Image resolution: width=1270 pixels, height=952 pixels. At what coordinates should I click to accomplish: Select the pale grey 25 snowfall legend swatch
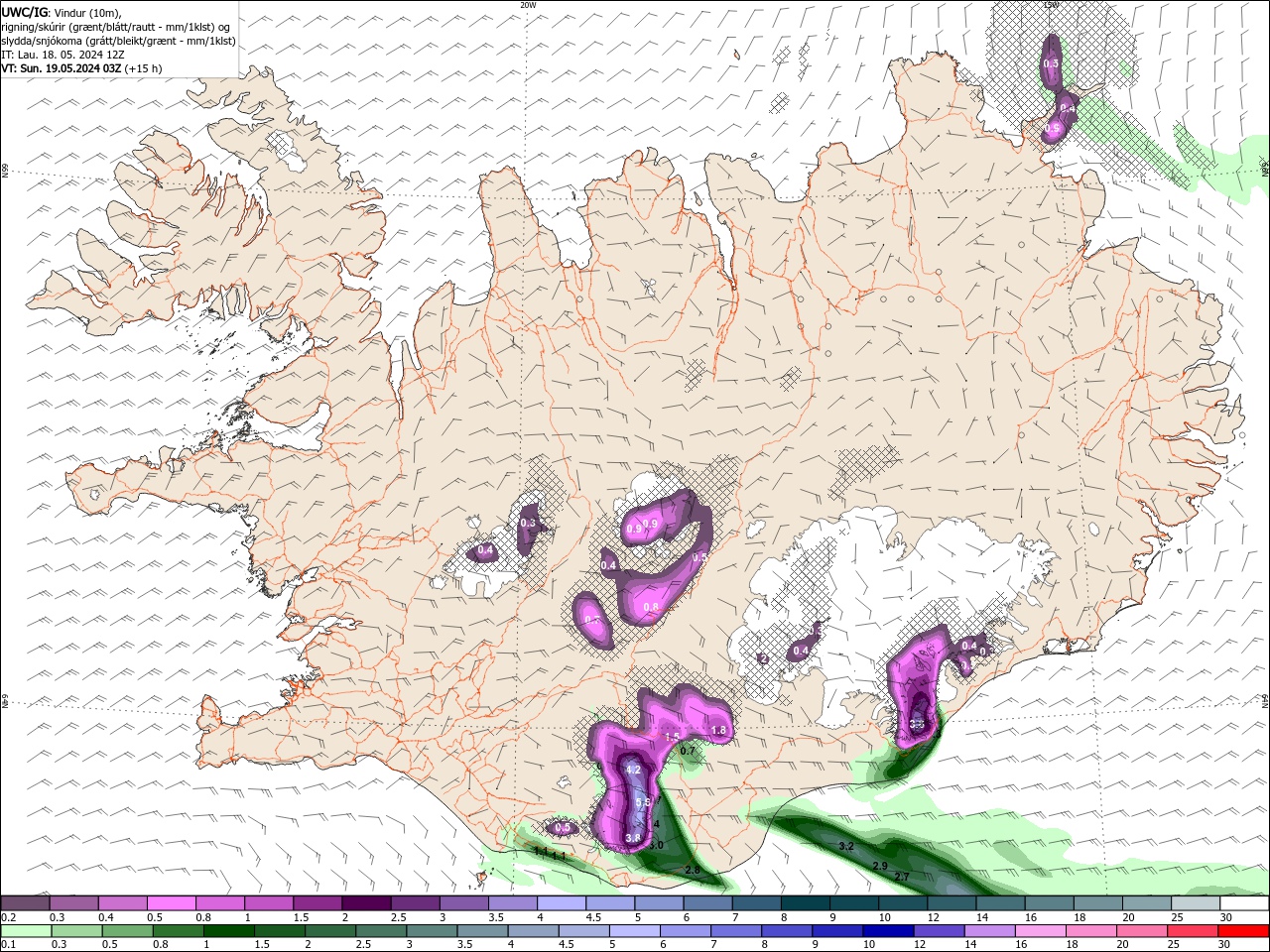pyautogui.click(x=1197, y=902)
